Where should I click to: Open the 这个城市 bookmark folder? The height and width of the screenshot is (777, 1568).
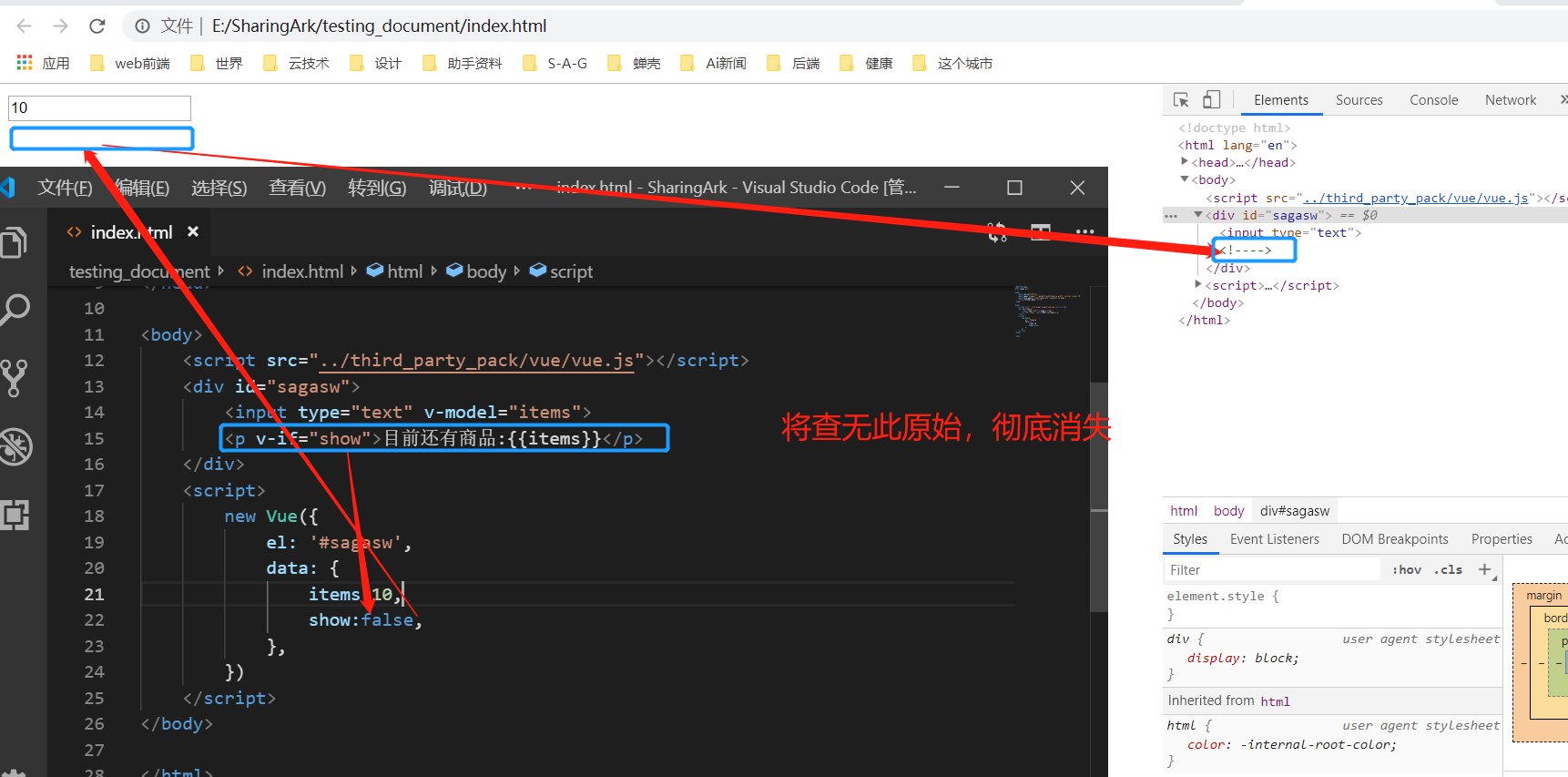(952, 63)
